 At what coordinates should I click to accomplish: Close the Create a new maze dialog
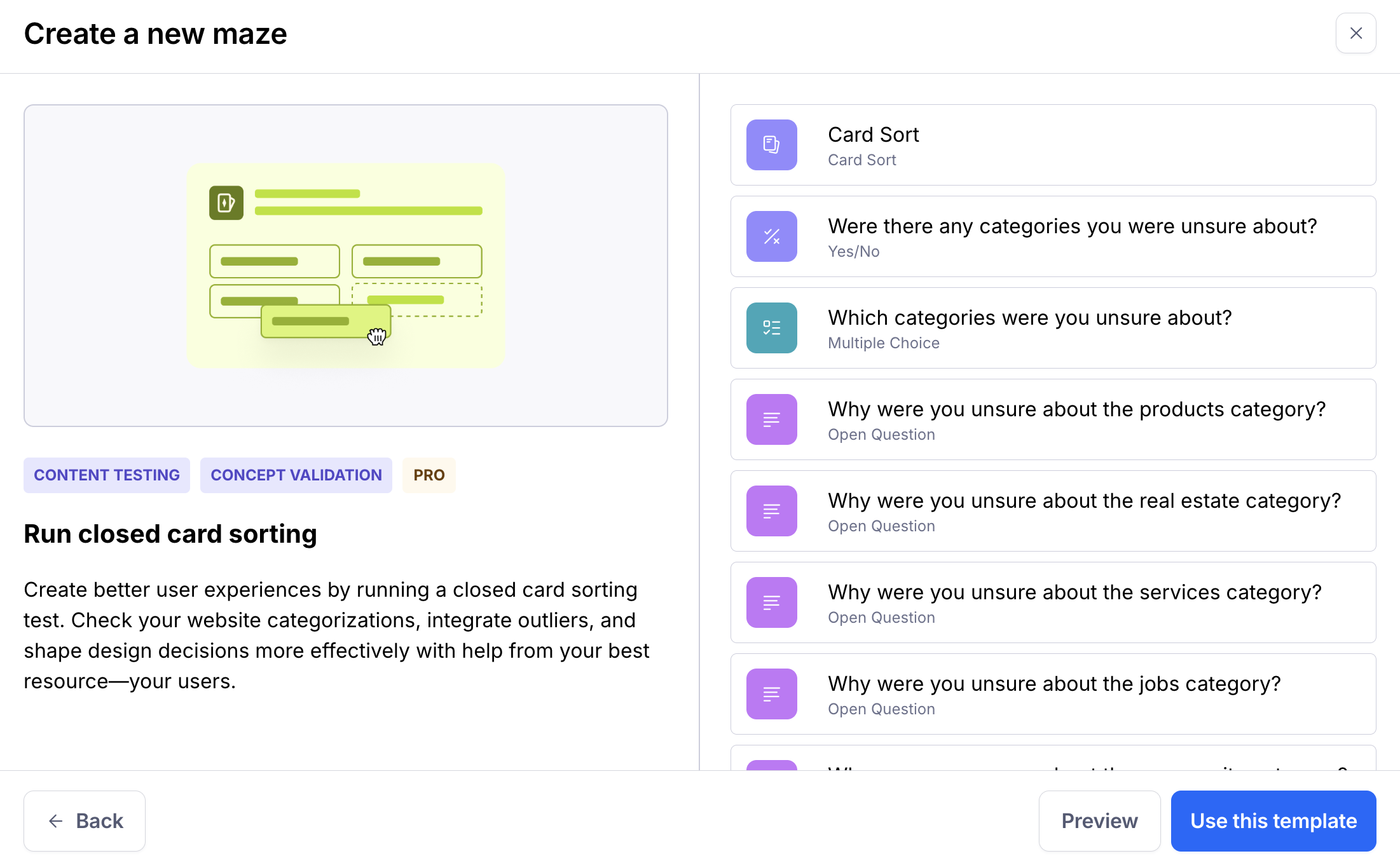(x=1355, y=33)
